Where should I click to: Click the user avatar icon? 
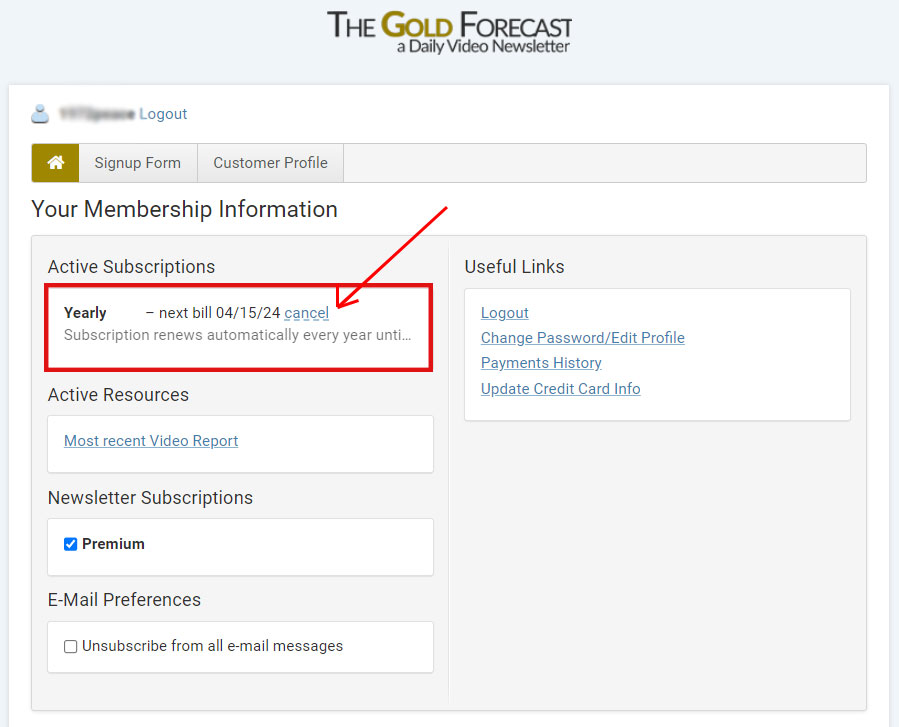click(40, 114)
